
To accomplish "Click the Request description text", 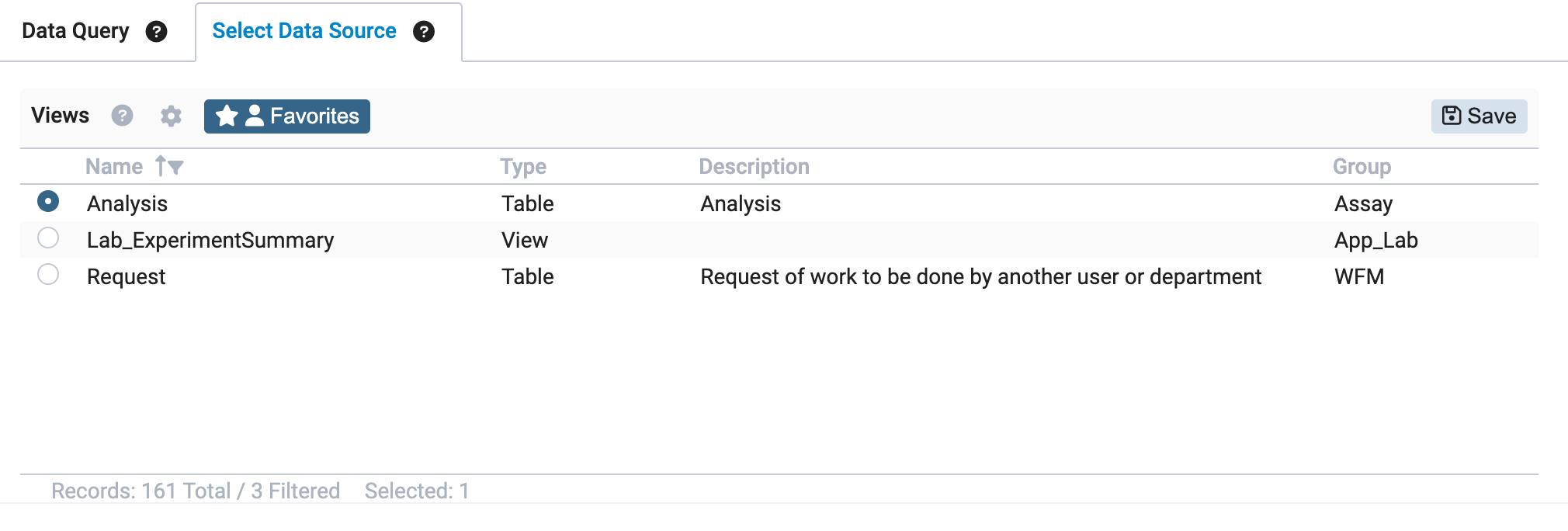I will click(x=980, y=276).
